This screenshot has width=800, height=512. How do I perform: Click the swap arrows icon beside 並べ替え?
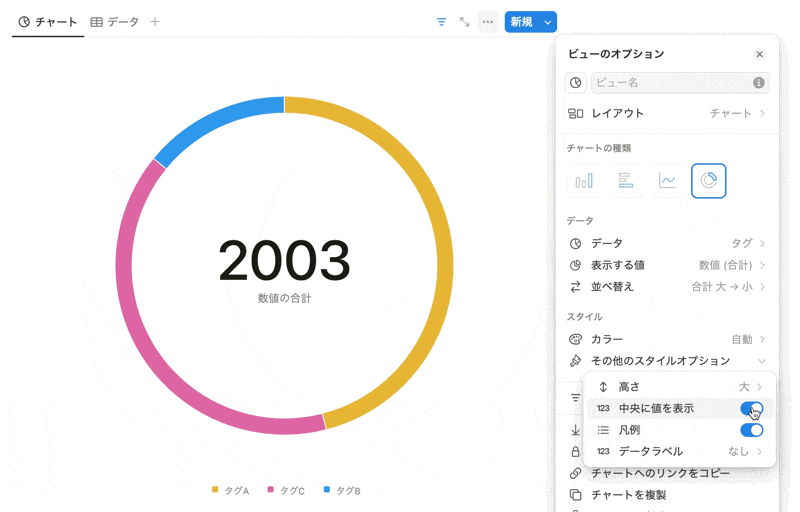(x=576, y=287)
